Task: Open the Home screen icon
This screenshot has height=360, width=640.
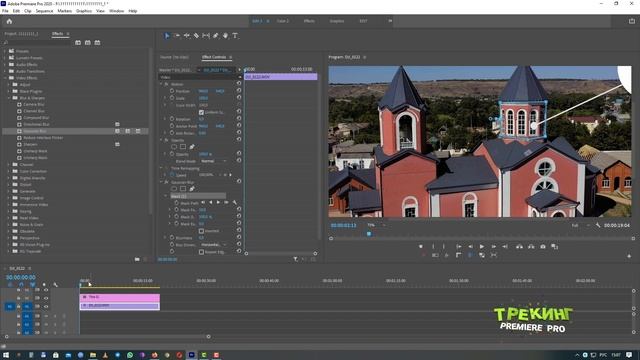Action: 9,21
